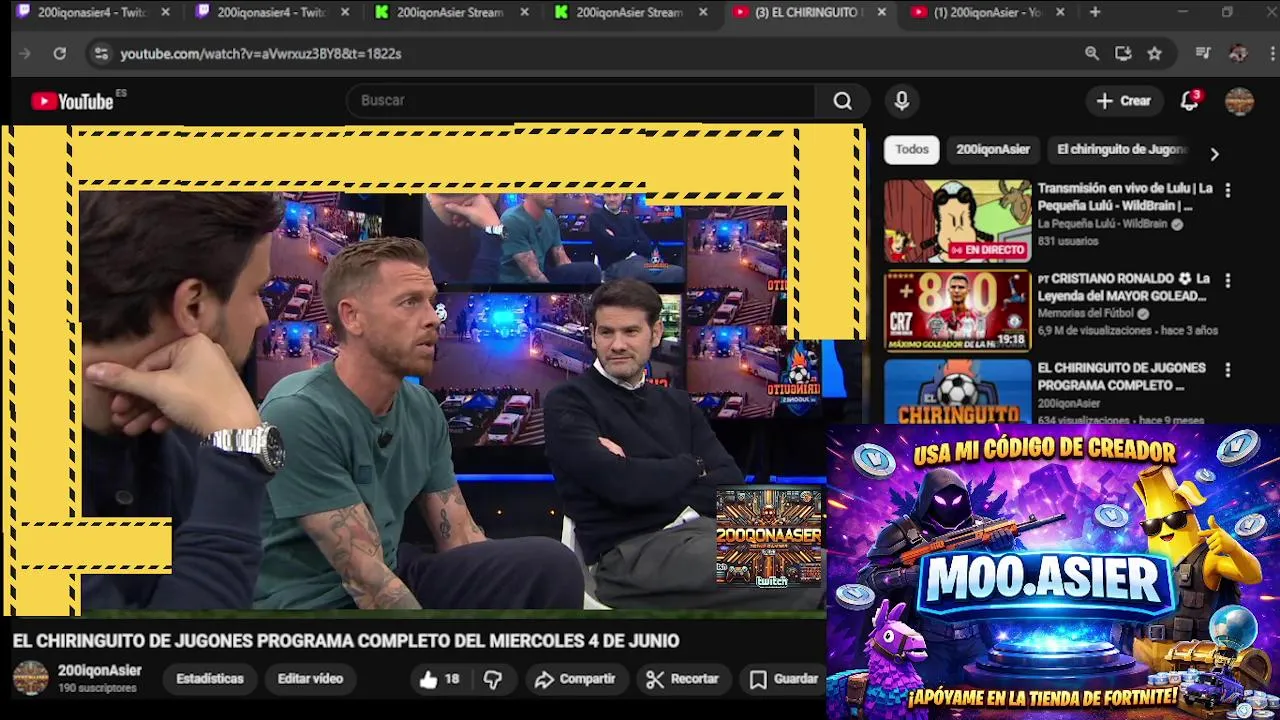Click the Editar vídeo button
This screenshot has width=1280, height=720.
310,679
